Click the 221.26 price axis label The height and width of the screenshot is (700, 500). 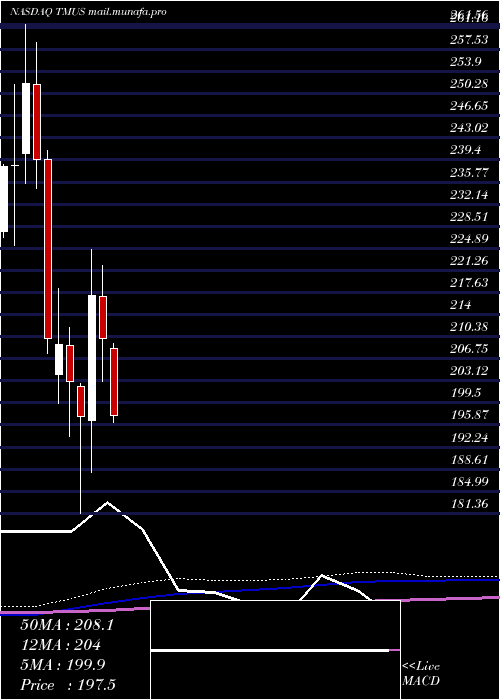click(469, 261)
